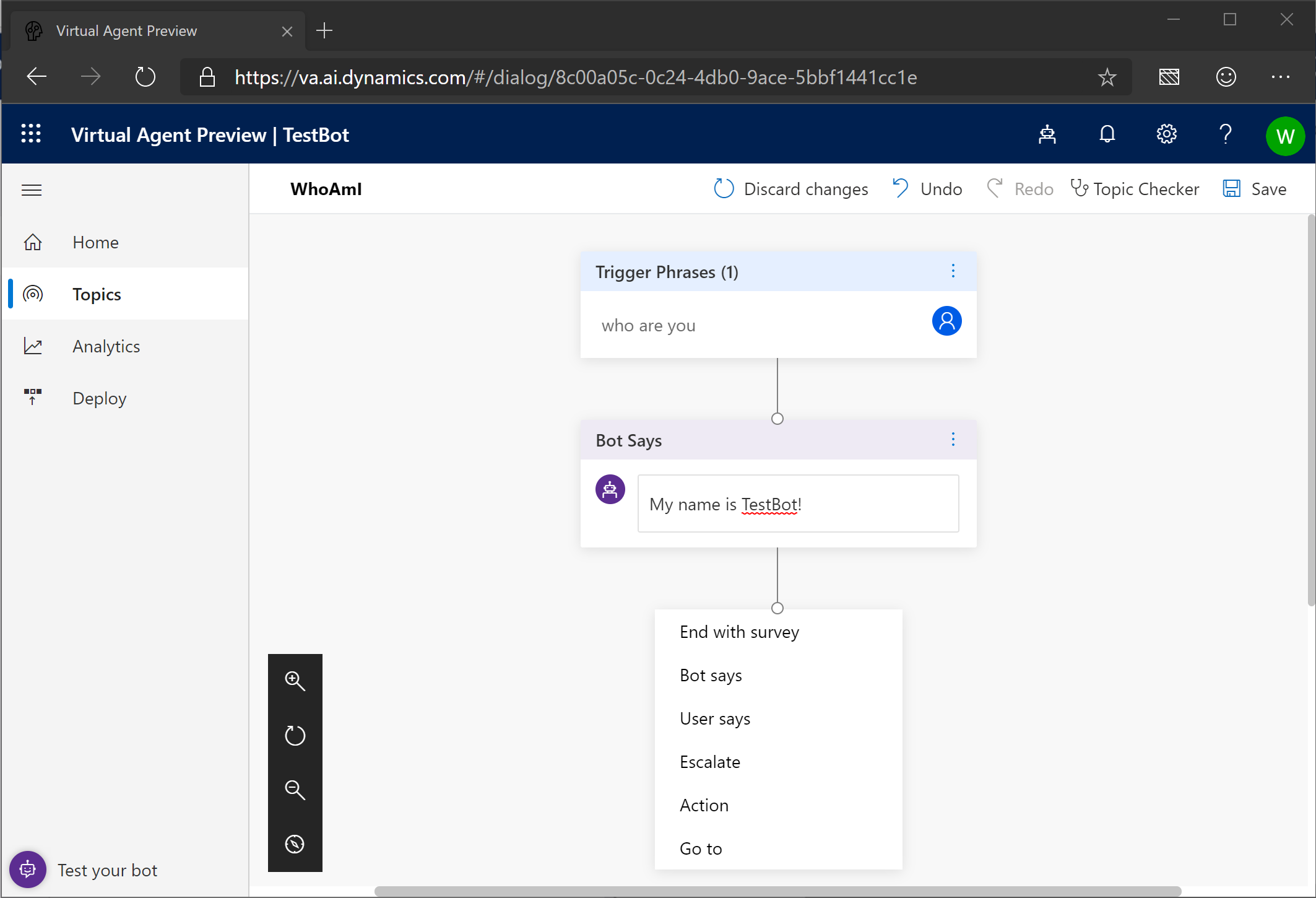
Task: Open Bot Says node options menu
Action: (953, 440)
